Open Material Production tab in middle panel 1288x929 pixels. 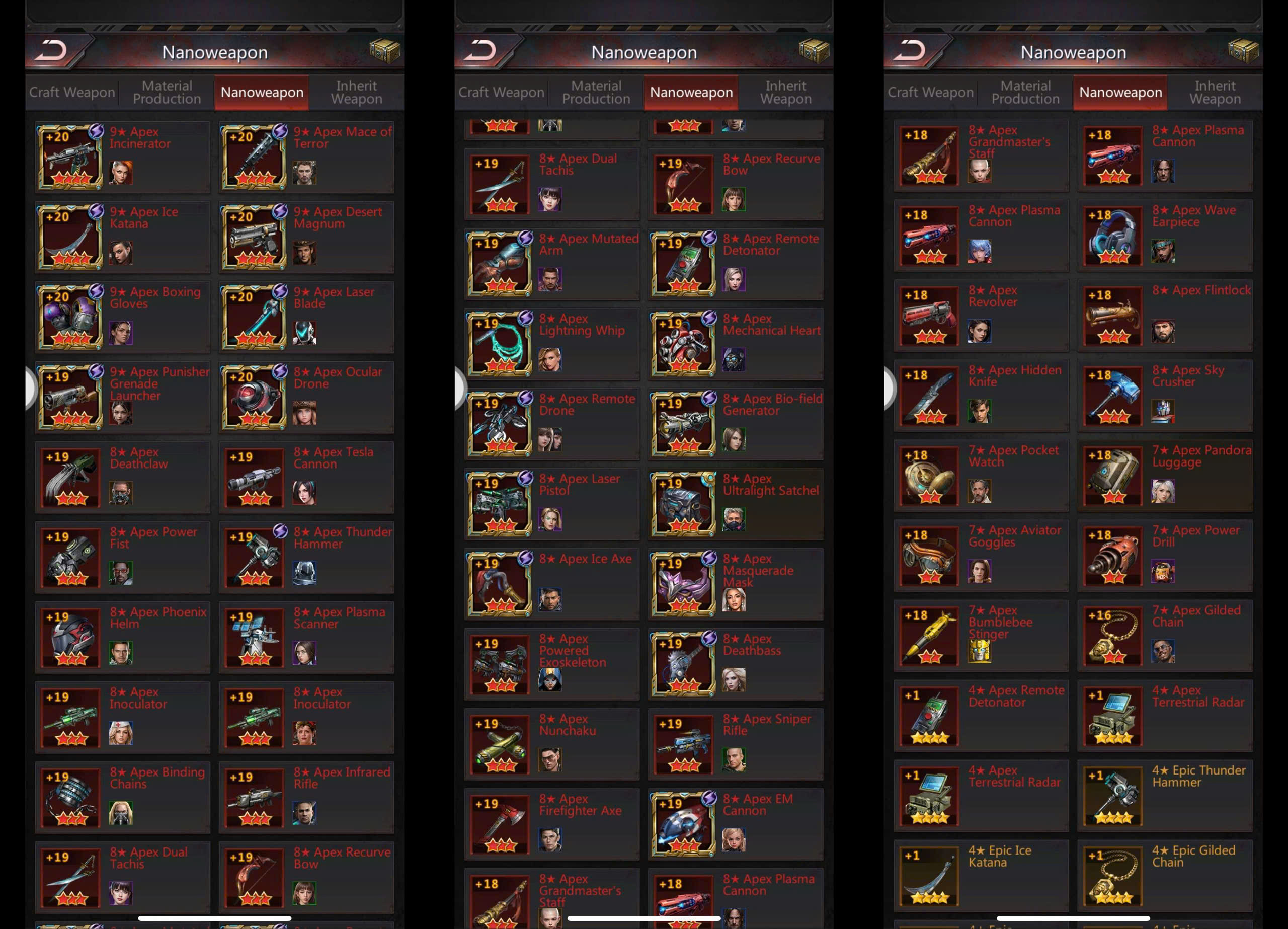coord(596,92)
